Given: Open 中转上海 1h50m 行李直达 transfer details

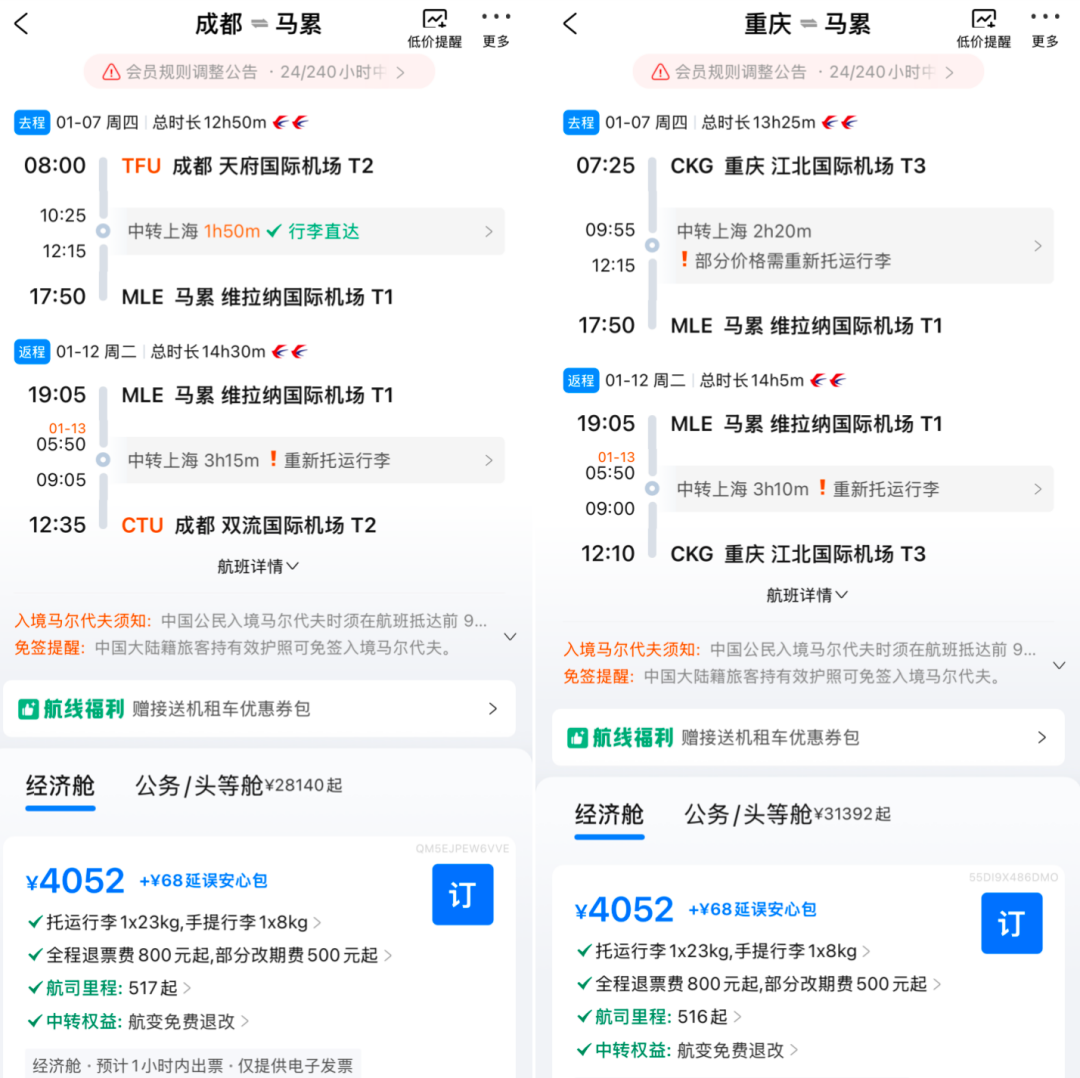Looking at the screenshot, I should (x=309, y=231).
